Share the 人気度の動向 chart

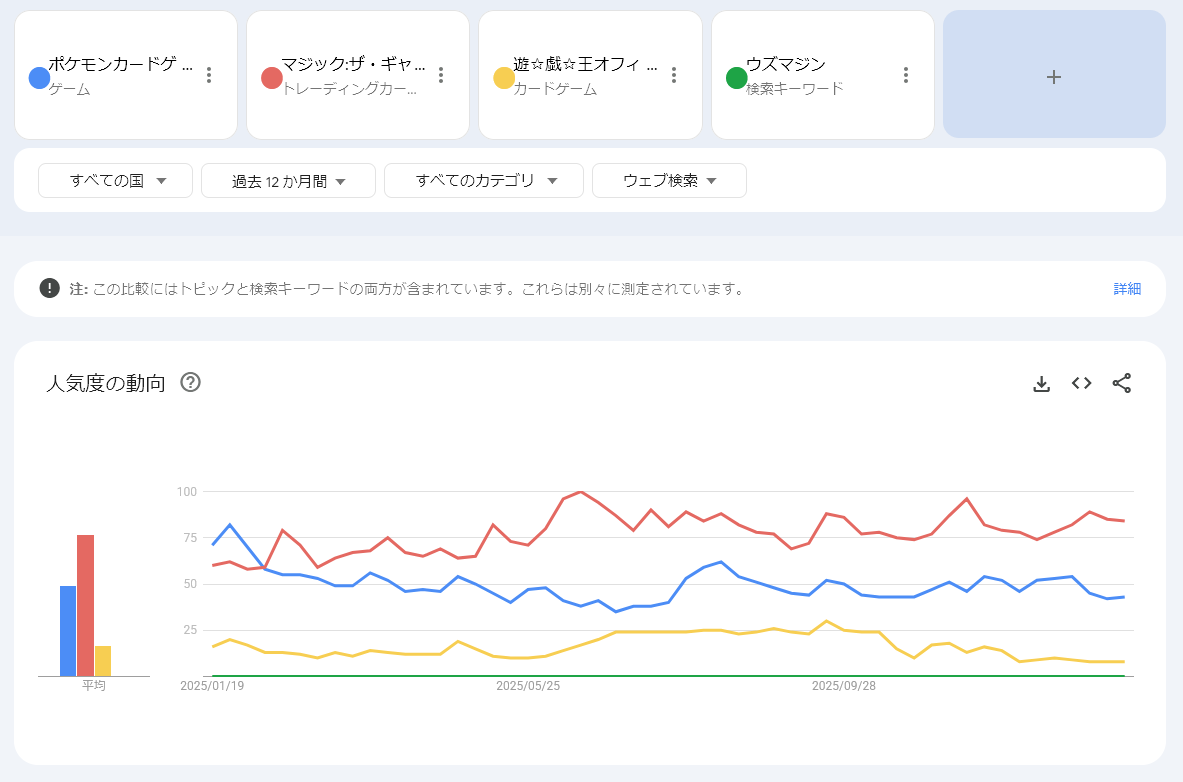tap(1121, 383)
